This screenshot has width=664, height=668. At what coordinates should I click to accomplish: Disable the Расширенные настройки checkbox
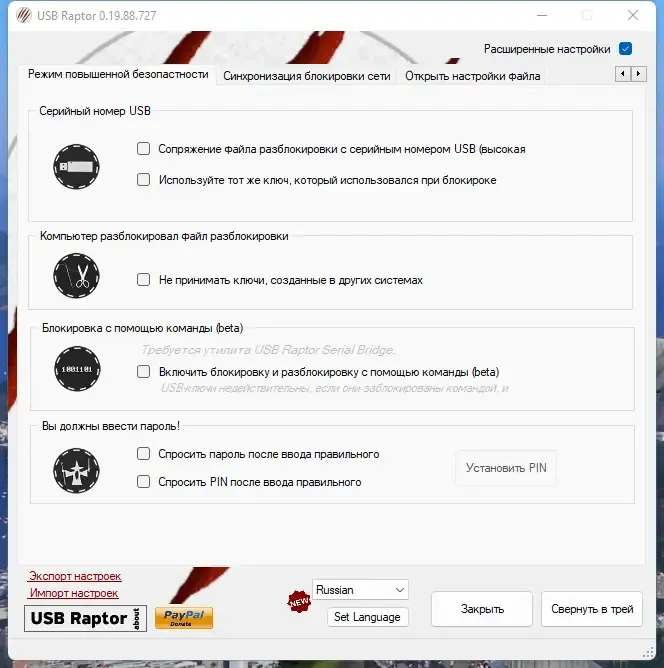[x=625, y=49]
